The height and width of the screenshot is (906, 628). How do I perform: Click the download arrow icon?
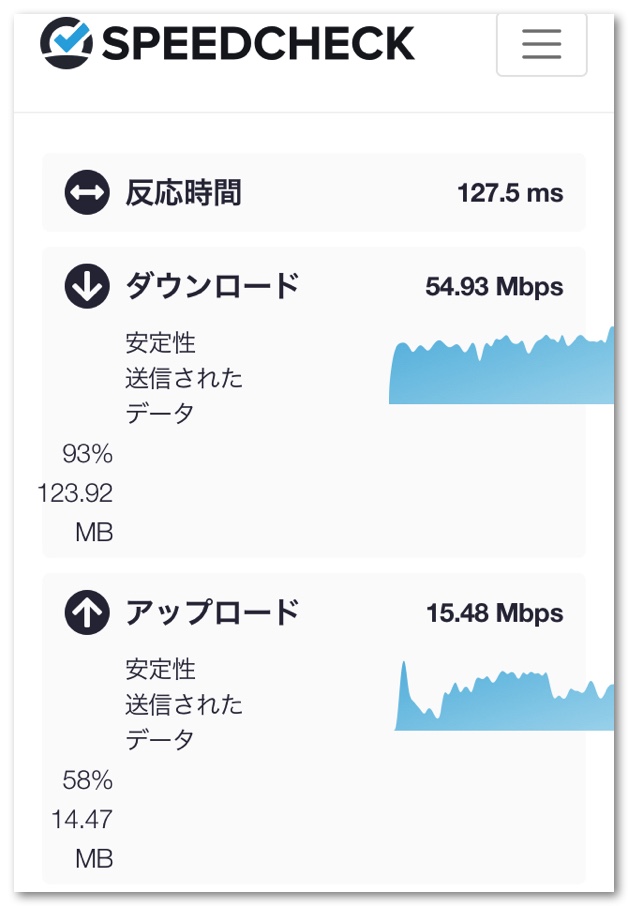87,288
